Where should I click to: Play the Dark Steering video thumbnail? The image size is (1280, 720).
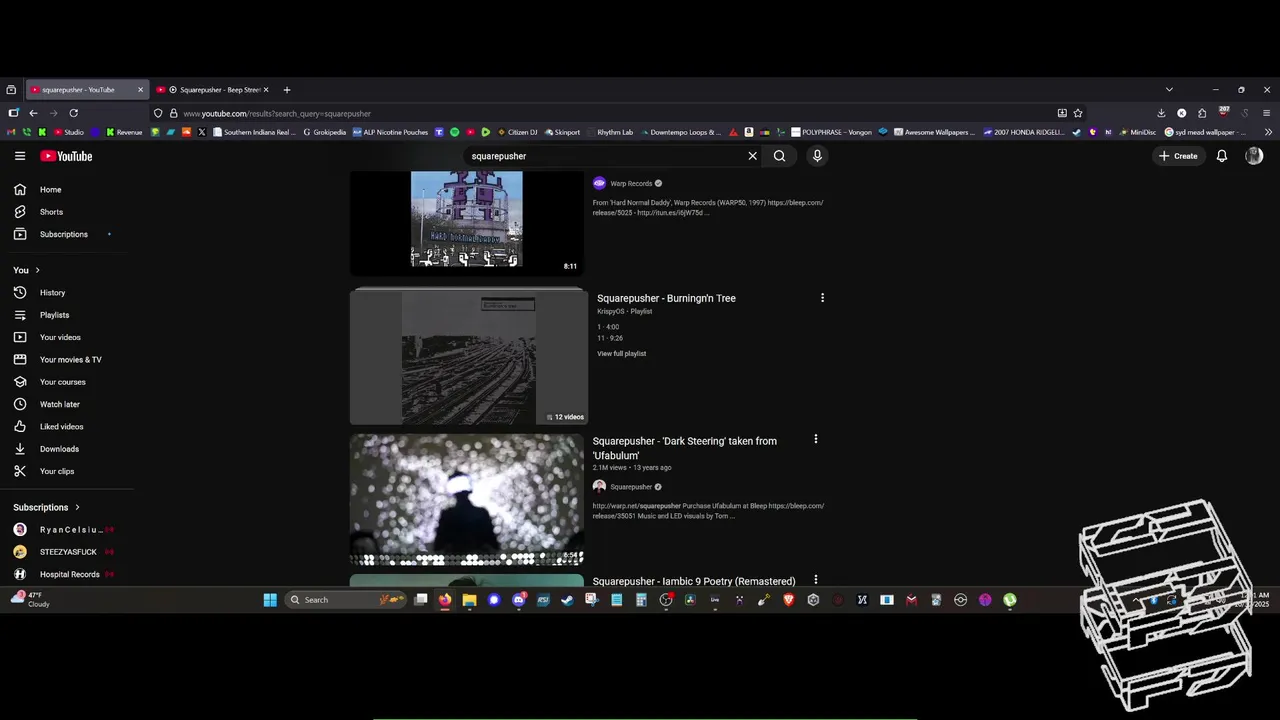(x=466, y=499)
